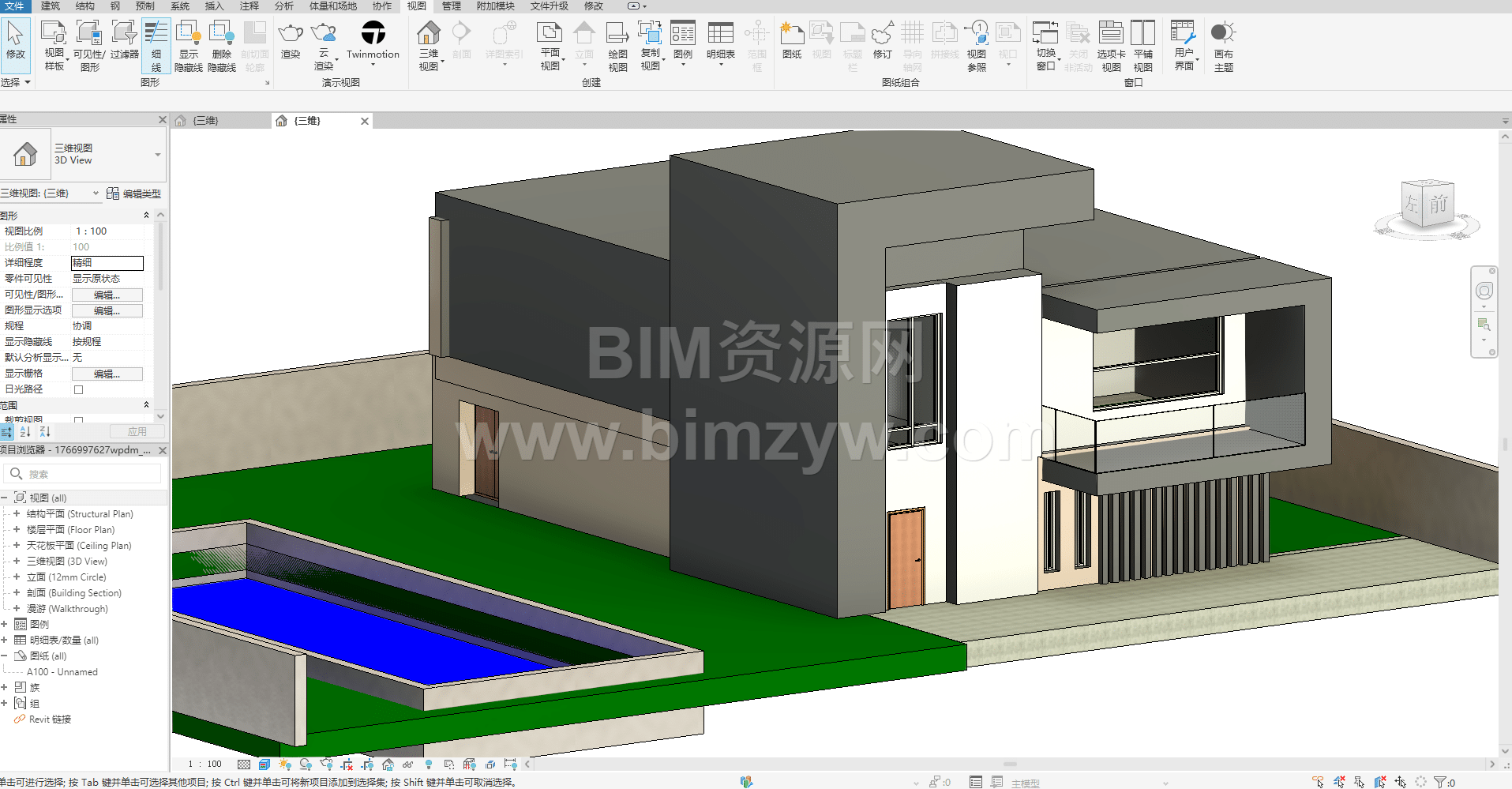Select the Render (渲染) teapot tool
The width and height of the screenshot is (1512, 789).
click(x=291, y=34)
